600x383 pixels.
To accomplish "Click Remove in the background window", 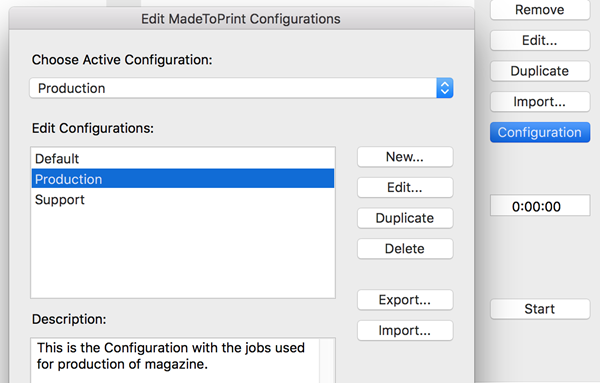I will (x=540, y=10).
